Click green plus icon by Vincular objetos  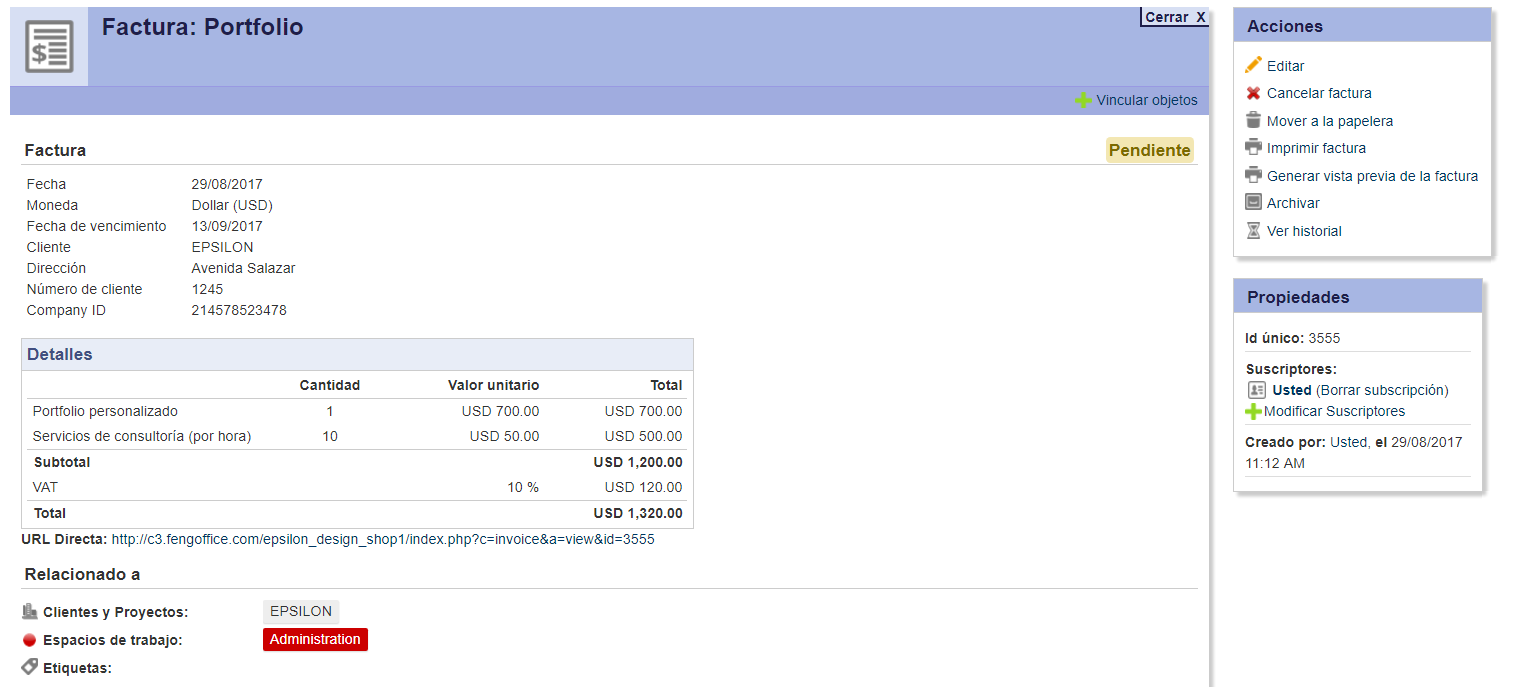point(1083,100)
